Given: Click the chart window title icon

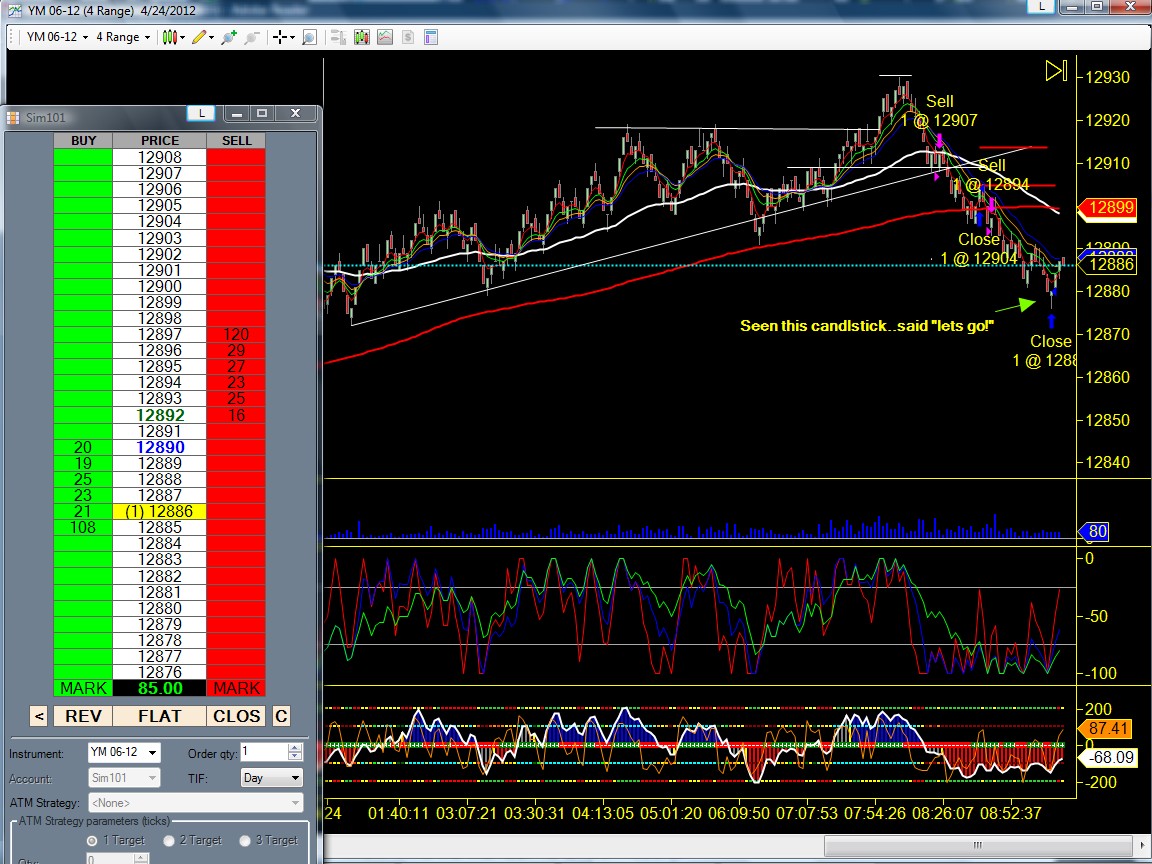Looking at the screenshot, I should [x=14, y=11].
